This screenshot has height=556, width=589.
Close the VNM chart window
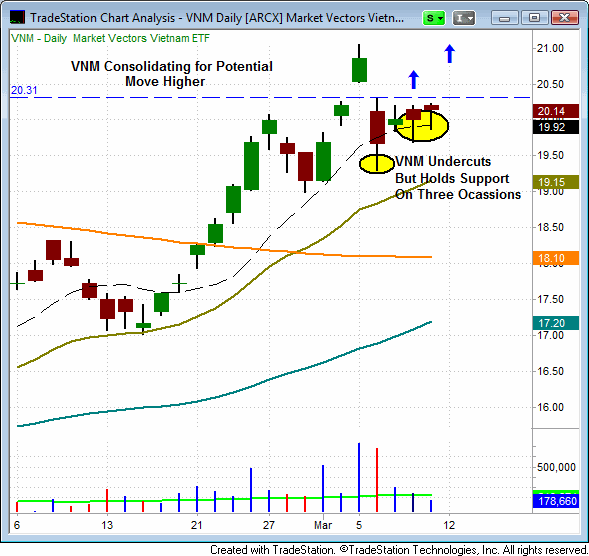[565, 18]
